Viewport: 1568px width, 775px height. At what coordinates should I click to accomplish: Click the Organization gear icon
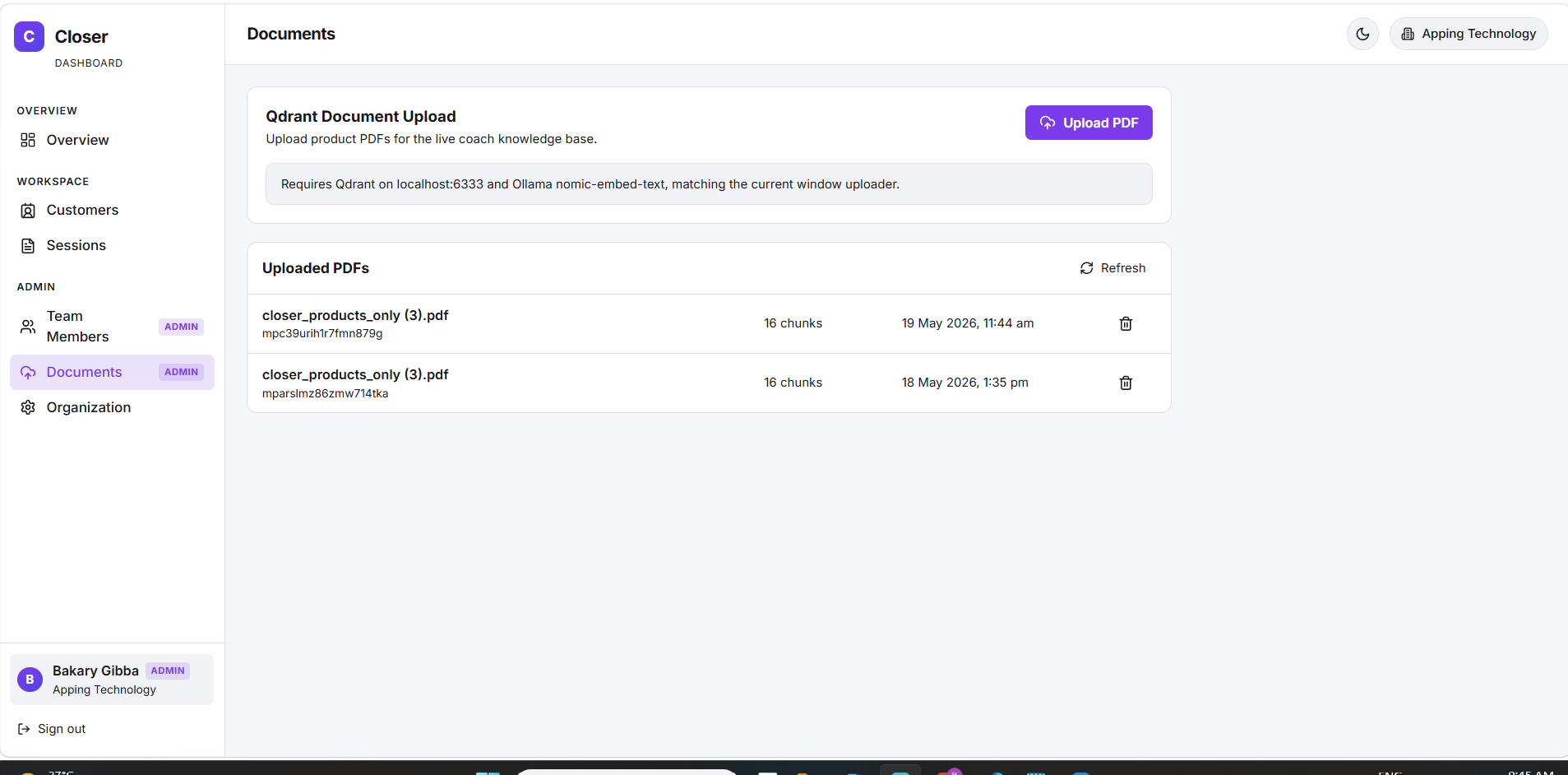[28, 407]
